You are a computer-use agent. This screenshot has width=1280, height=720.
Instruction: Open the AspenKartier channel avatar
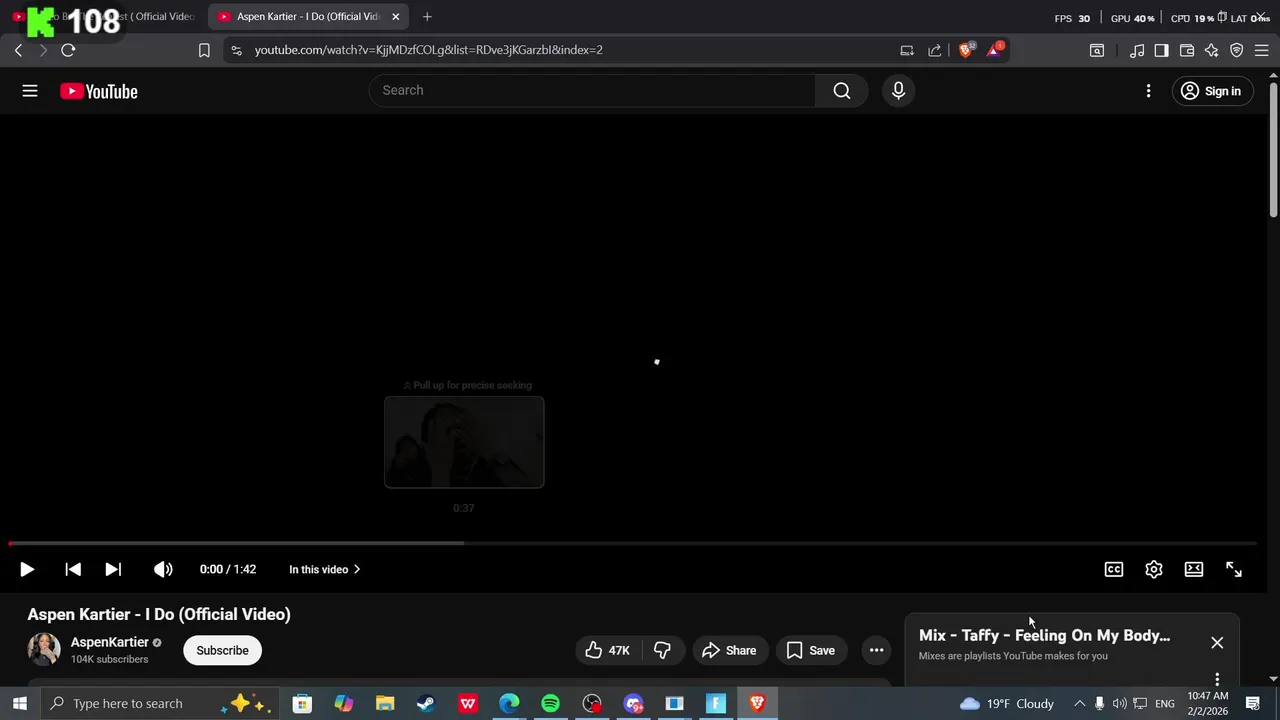tap(44, 649)
